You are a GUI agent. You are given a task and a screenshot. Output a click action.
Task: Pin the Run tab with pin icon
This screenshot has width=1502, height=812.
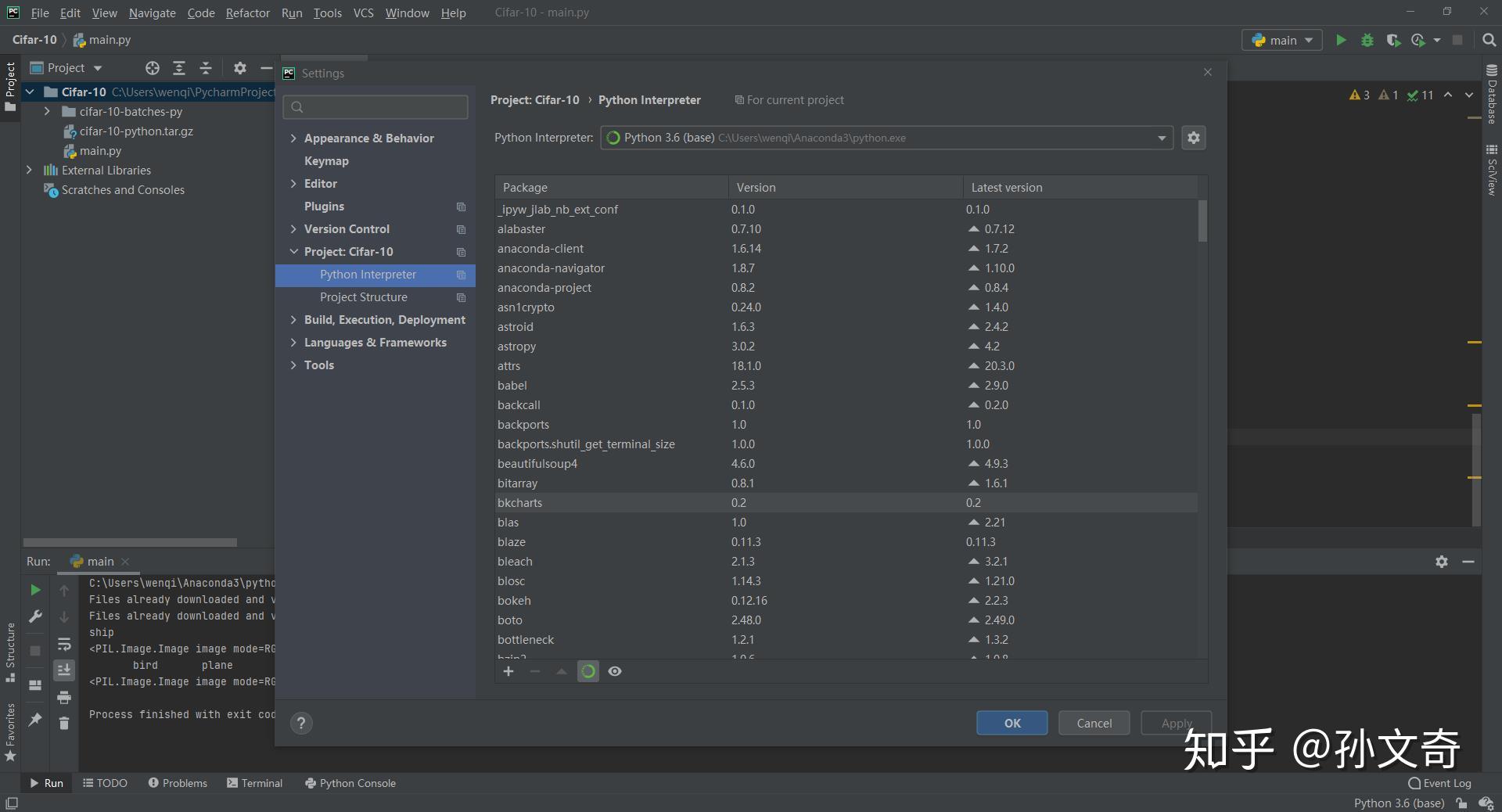point(35,719)
